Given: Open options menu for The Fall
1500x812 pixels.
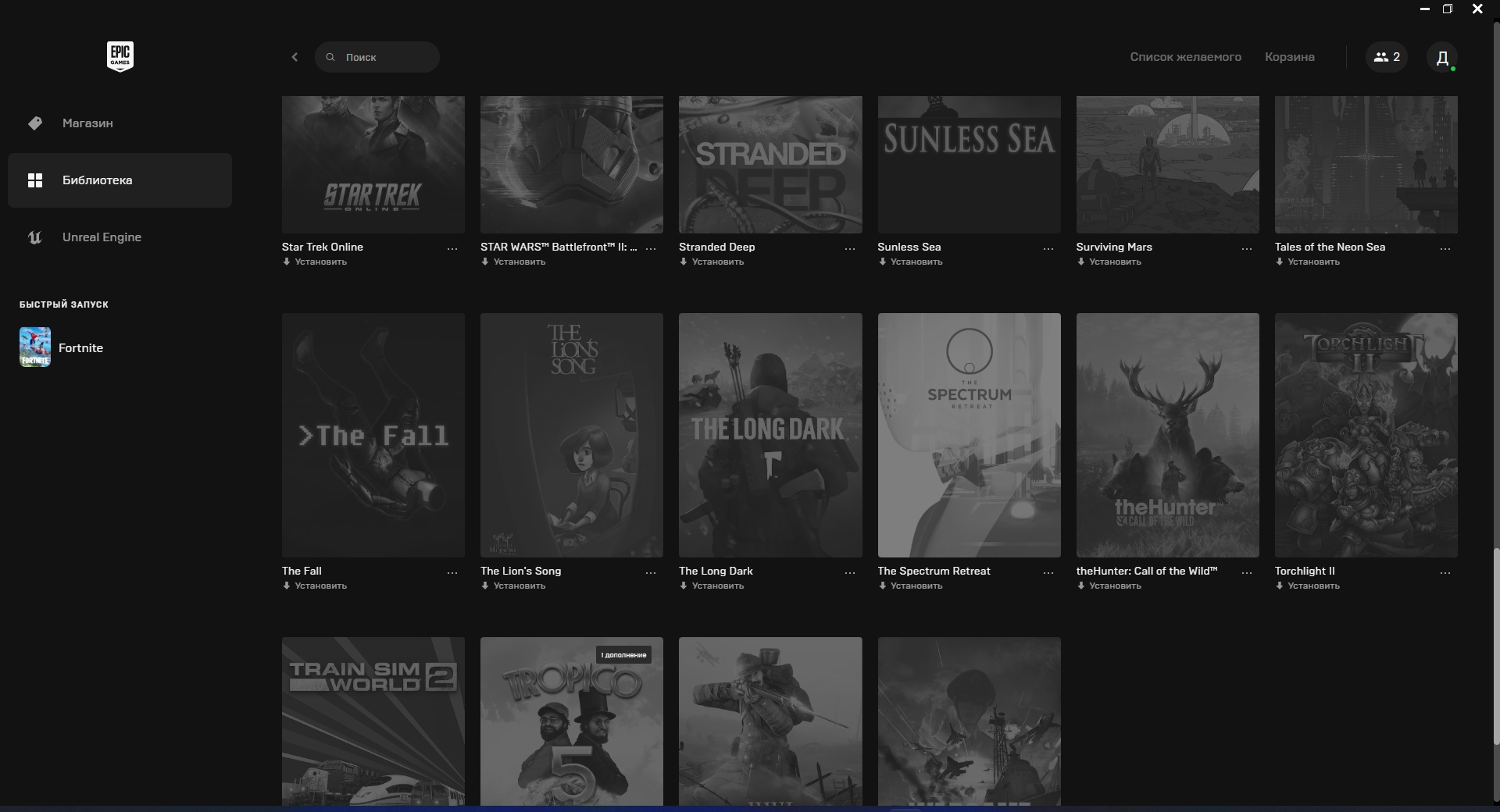Looking at the screenshot, I should pos(452,572).
